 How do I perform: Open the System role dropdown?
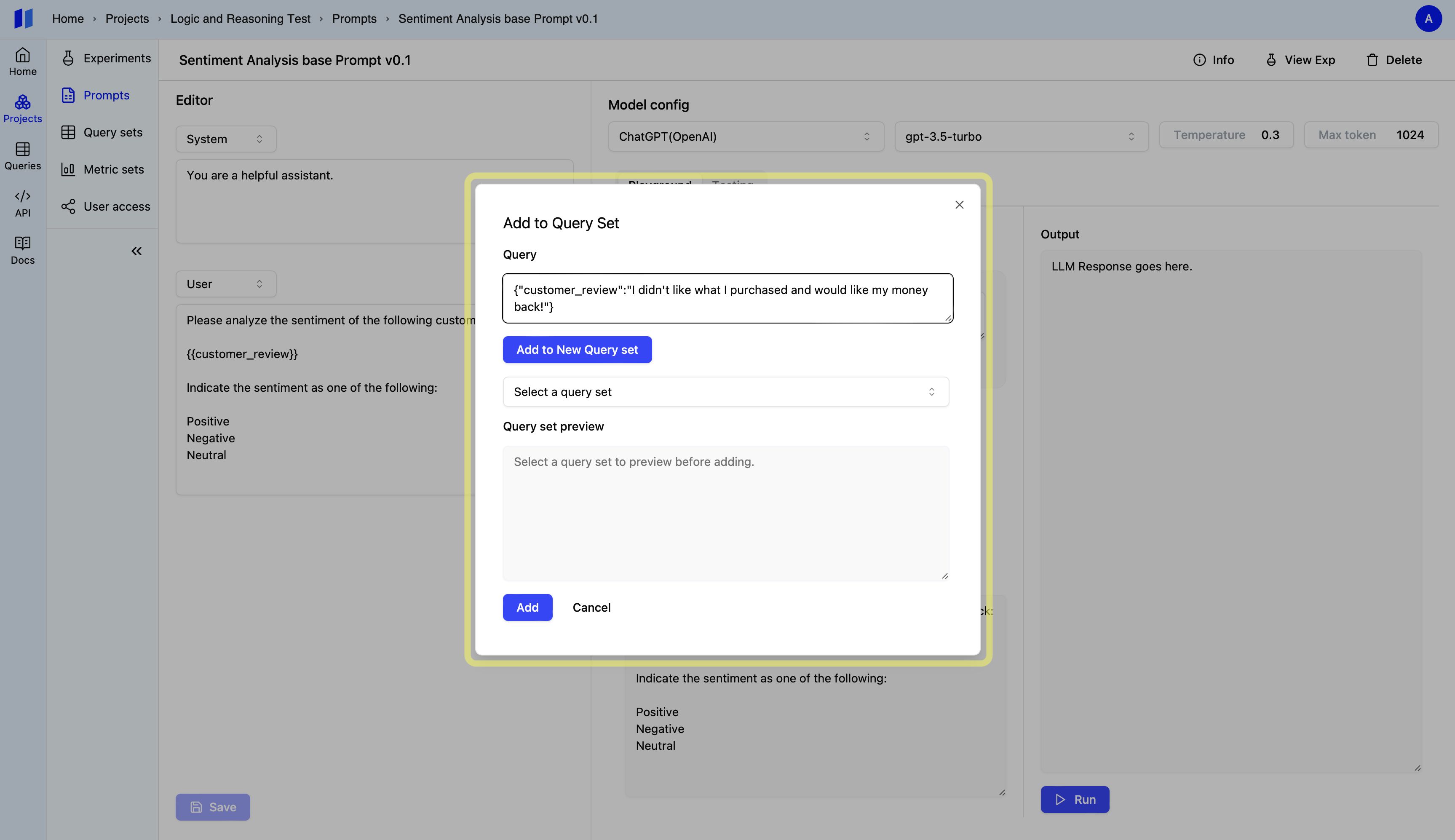[225, 139]
